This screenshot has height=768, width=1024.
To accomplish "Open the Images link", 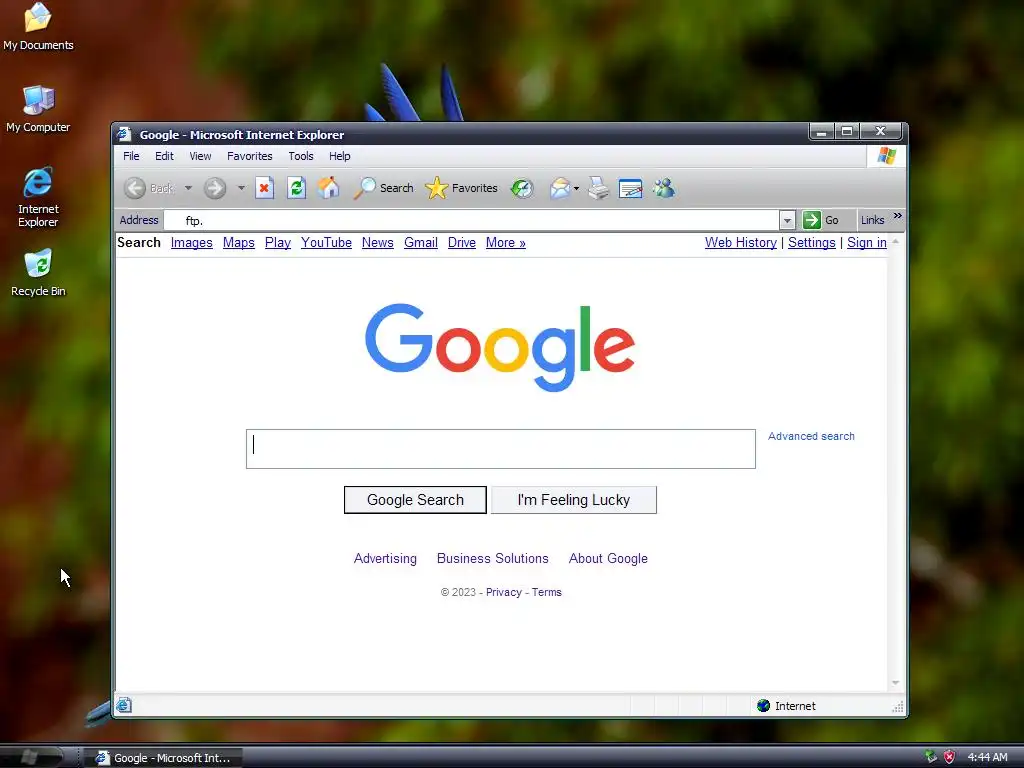I will (x=191, y=242).
